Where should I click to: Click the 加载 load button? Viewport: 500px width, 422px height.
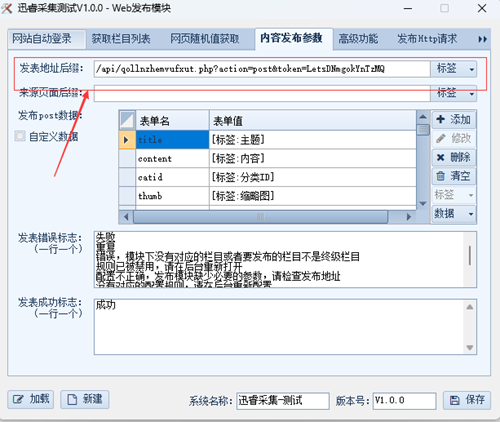coord(31,399)
